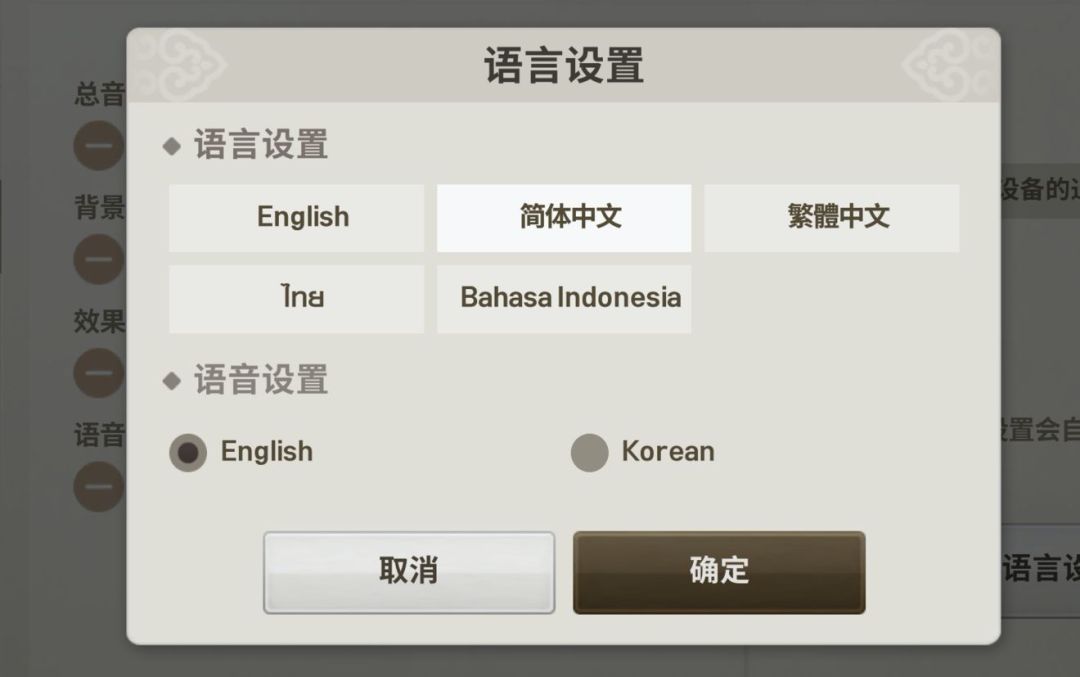Enable the English voice radio button
Image resolution: width=1080 pixels, height=677 pixels.
coord(188,453)
